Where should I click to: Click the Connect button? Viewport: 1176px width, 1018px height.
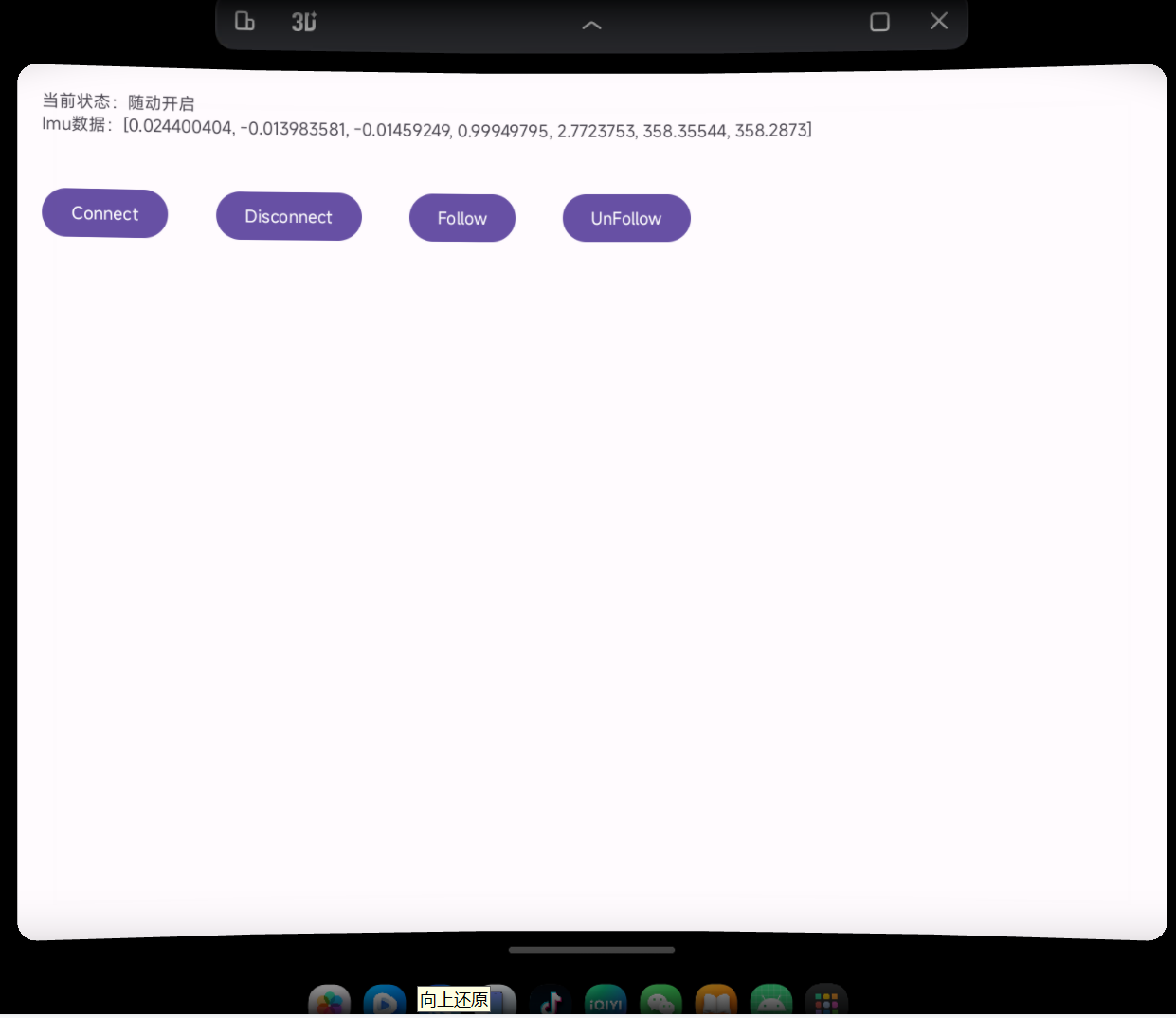click(104, 214)
